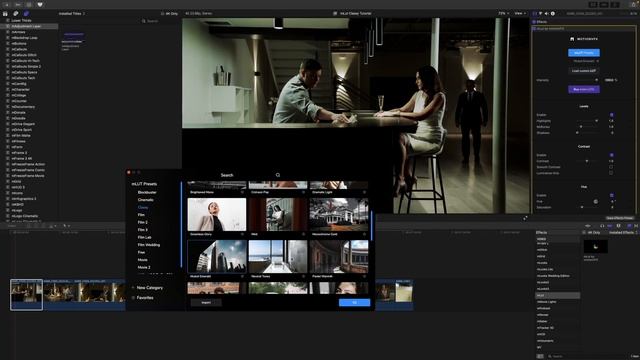Viewport: 640px width, 360px height.
Task: Select Cinematic category in mLUT Presets
Action: 146,200
